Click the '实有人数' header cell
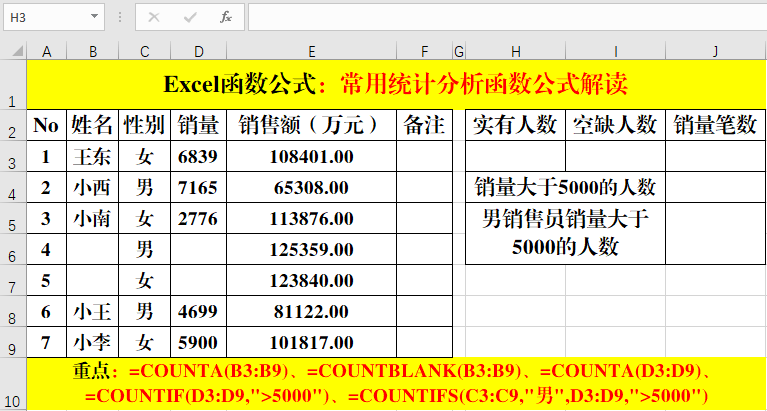 (x=515, y=125)
